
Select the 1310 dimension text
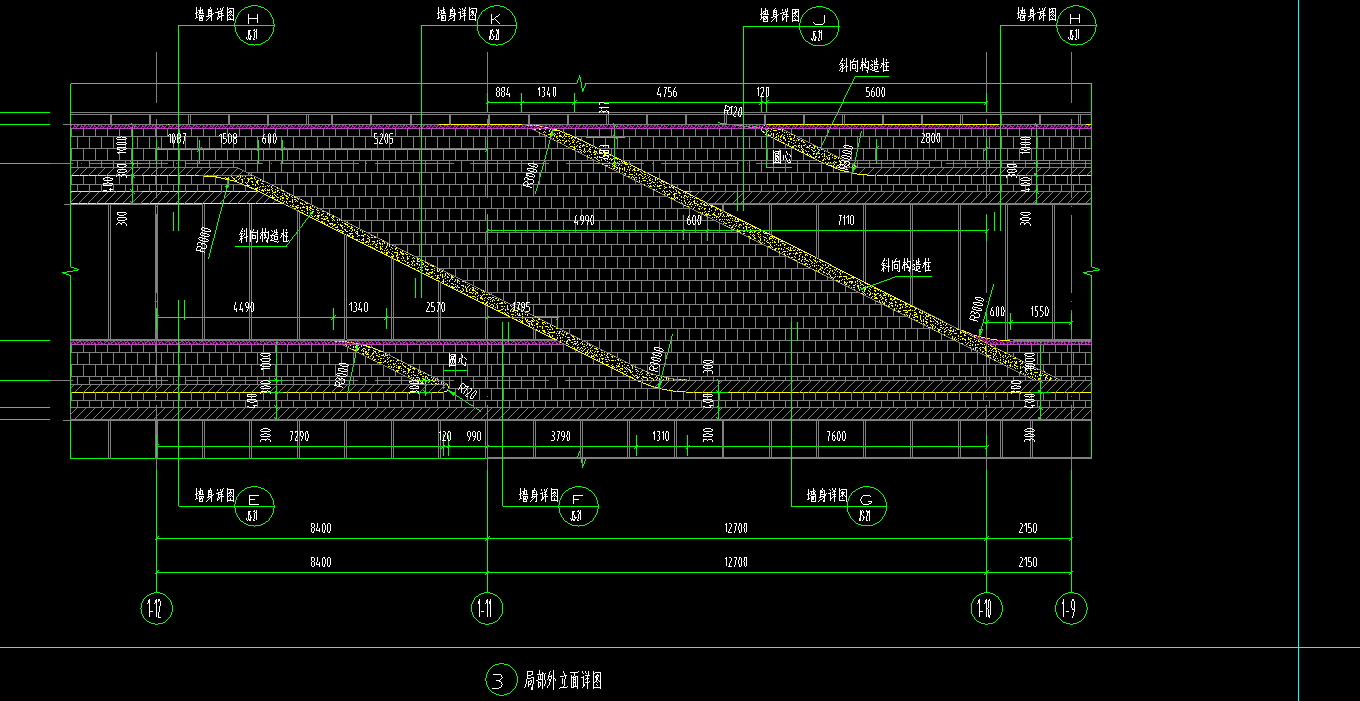tap(661, 436)
